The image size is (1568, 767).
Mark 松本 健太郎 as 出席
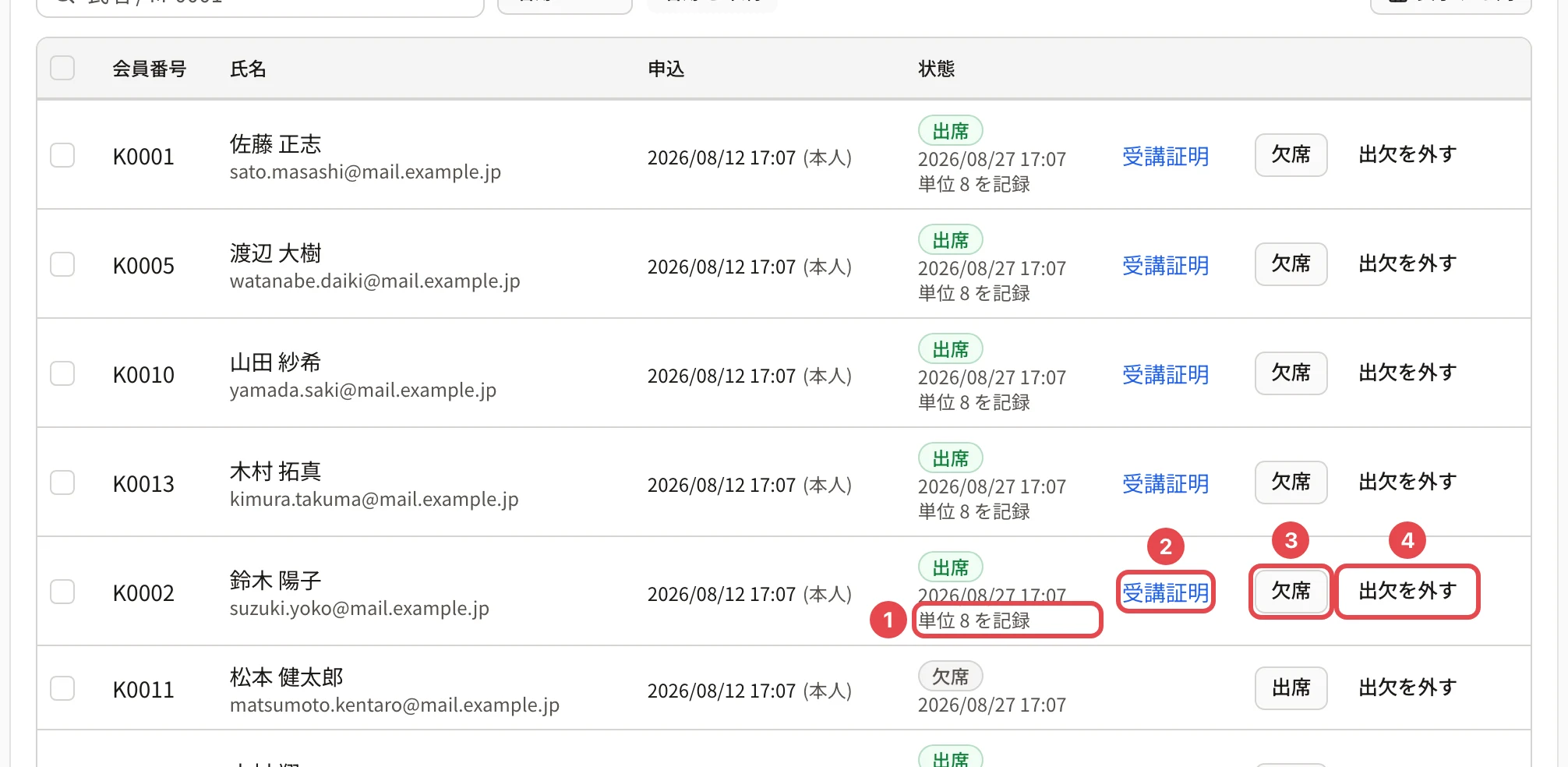[x=1291, y=688]
